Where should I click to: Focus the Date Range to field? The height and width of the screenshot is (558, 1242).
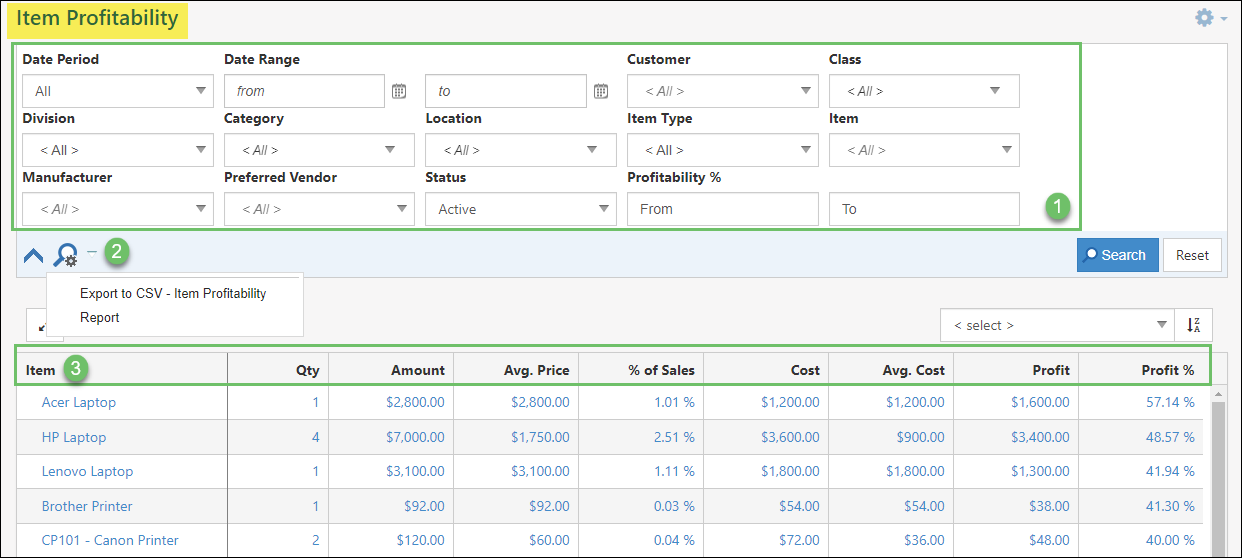coord(506,91)
